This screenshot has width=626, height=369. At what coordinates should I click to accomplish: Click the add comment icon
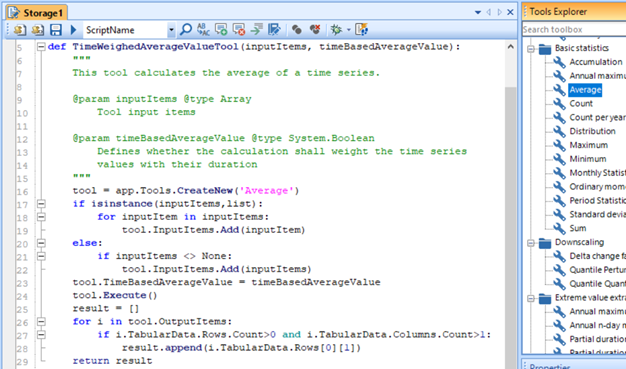pyautogui.click(x=221, y=30)
